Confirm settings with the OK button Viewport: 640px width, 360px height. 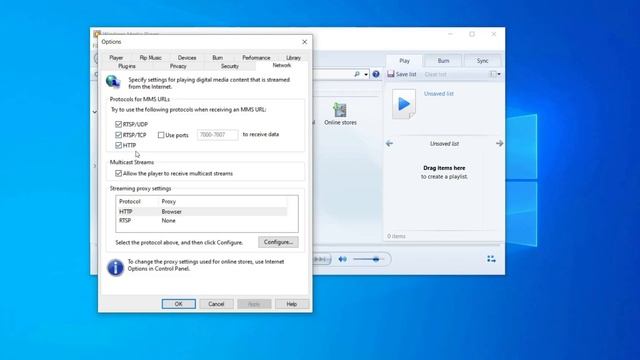[x=178, y=304]
